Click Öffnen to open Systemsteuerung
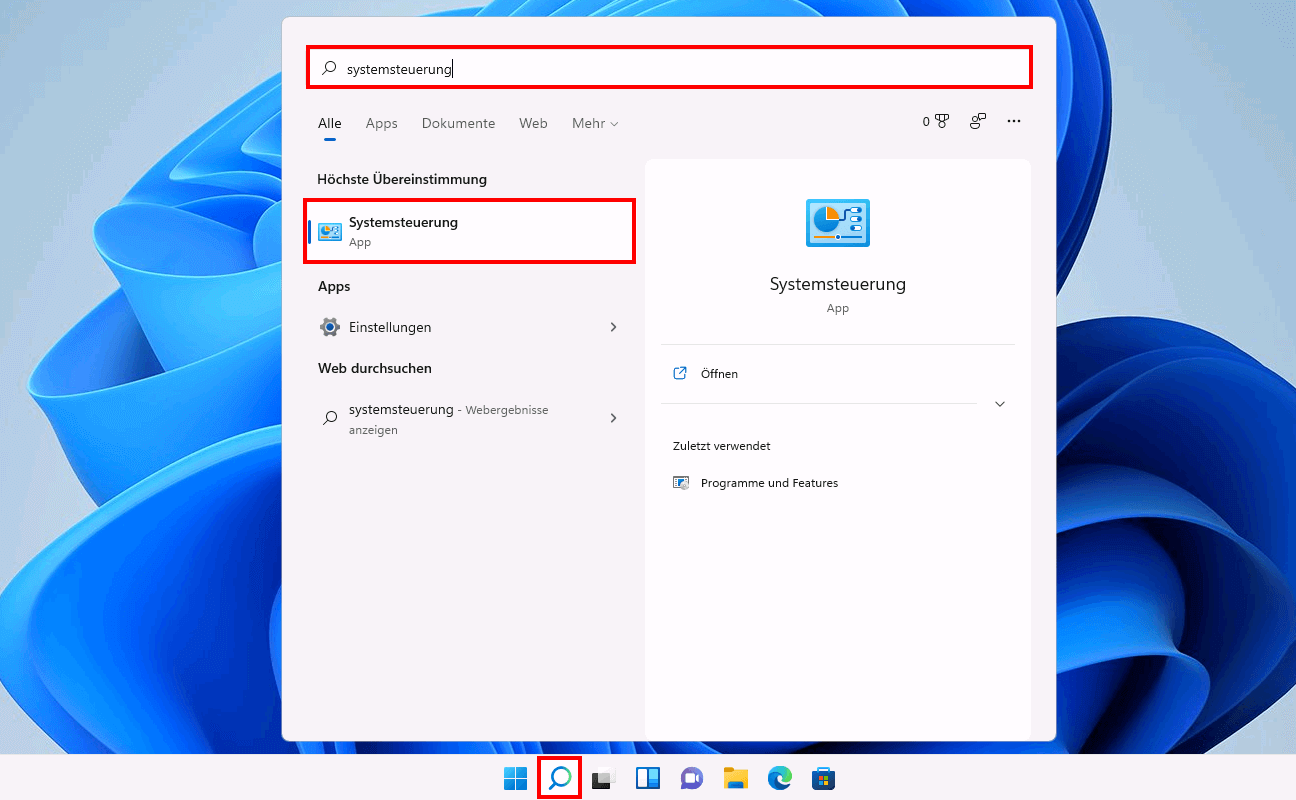The height and width of the screenshot is (800, 1296). click(838, 373)
